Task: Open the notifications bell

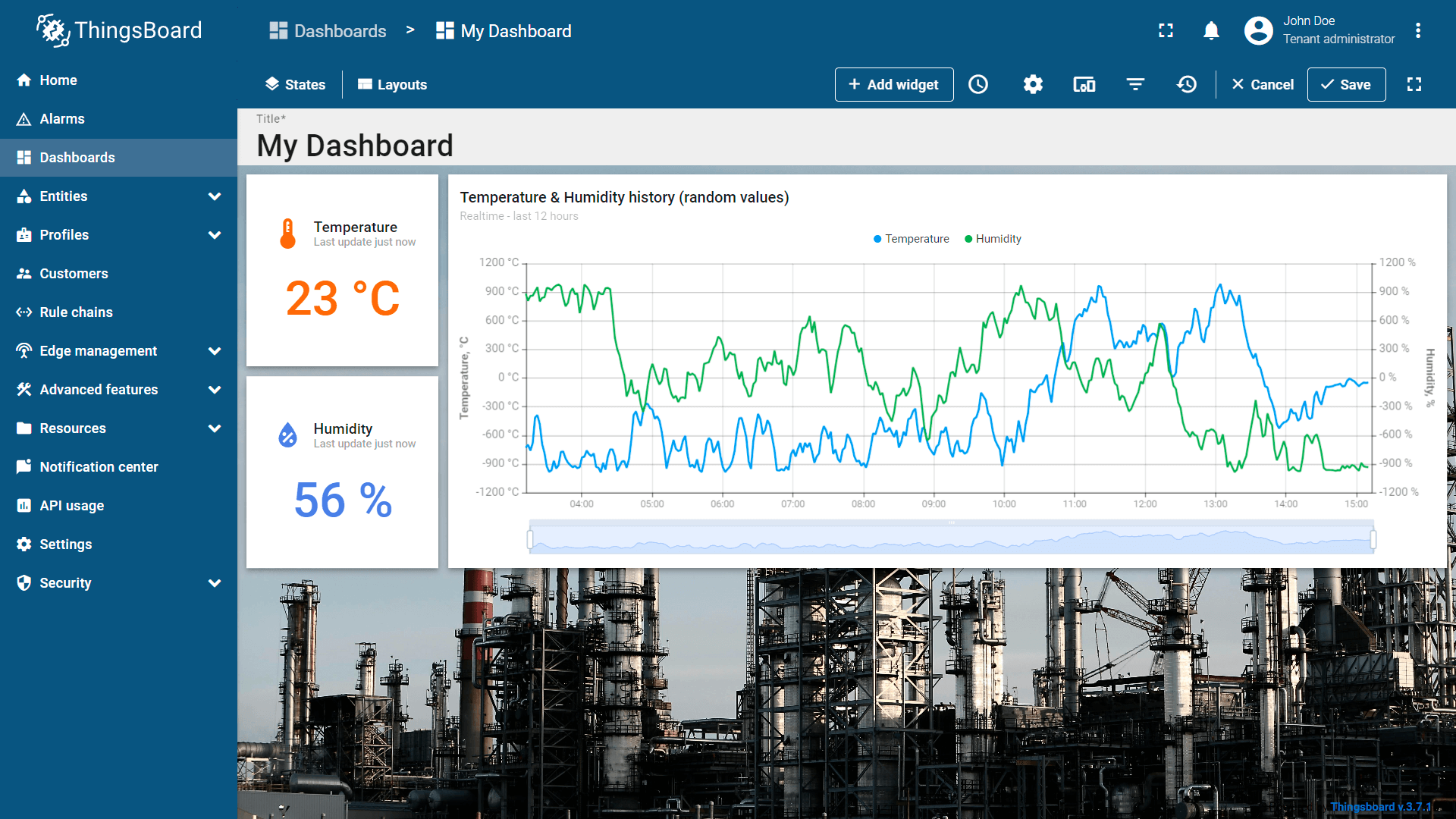Action: (1211, 30)
